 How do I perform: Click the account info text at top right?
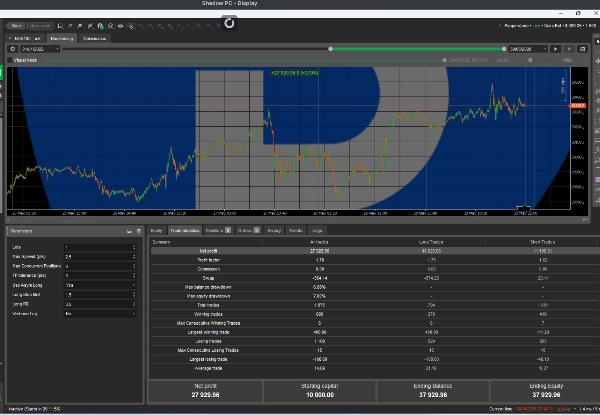pos(548,26)
